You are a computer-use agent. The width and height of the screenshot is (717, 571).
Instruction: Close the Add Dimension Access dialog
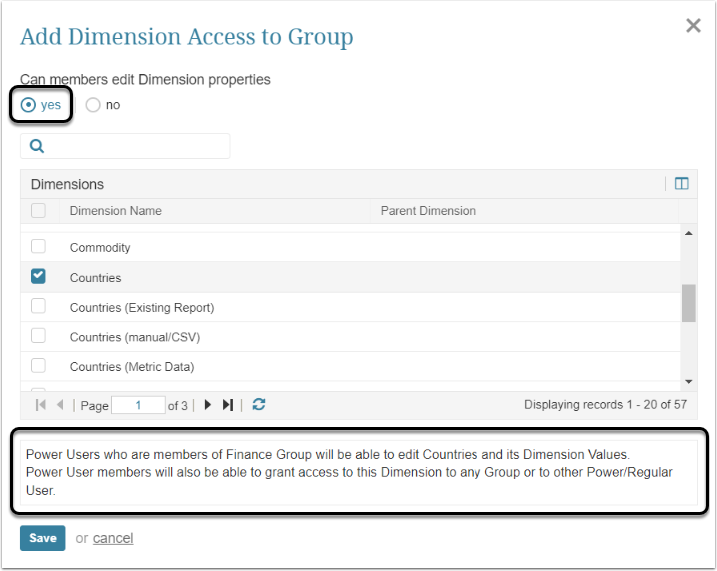point(693,26)
